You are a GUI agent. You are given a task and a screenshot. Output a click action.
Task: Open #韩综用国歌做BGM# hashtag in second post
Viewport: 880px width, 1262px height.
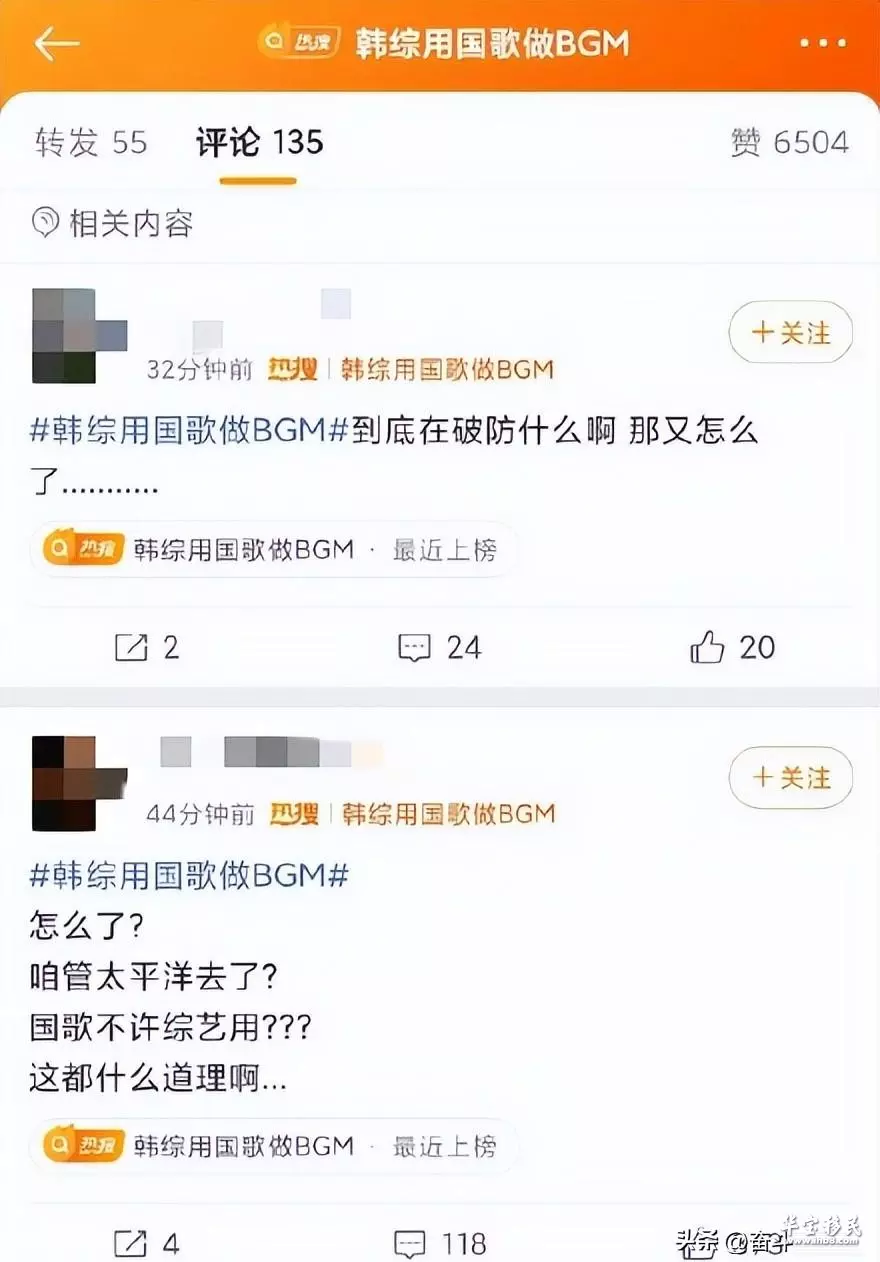point(190,875)
